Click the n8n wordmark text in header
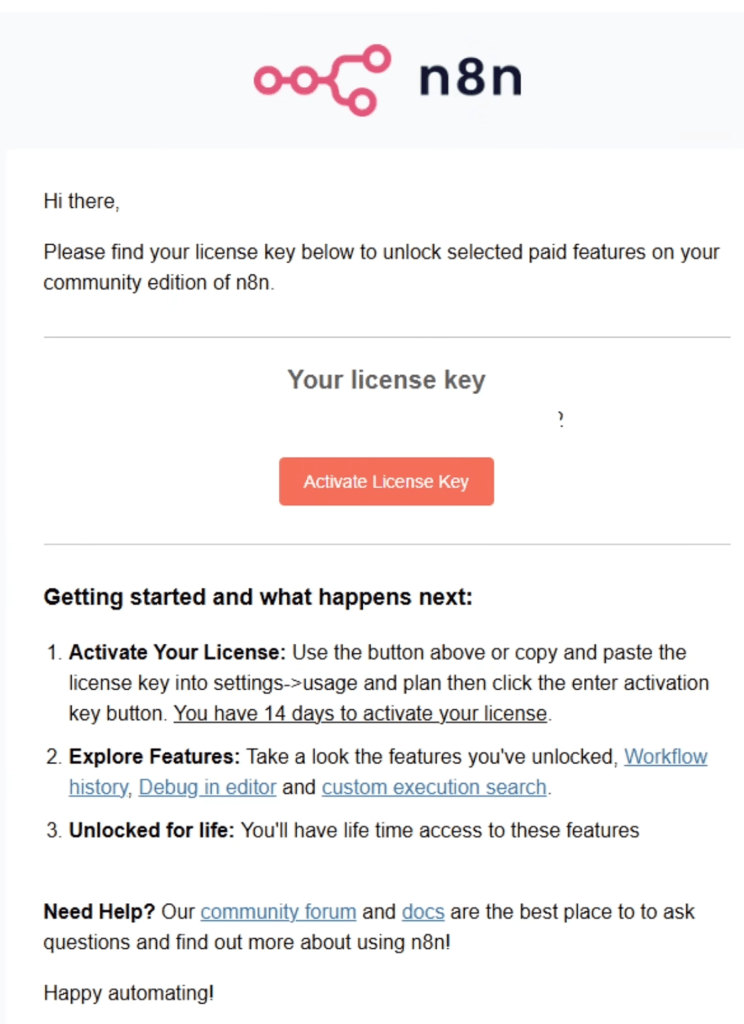The height and width of the screenshot is (1024, 744). [x=470, y=79]
